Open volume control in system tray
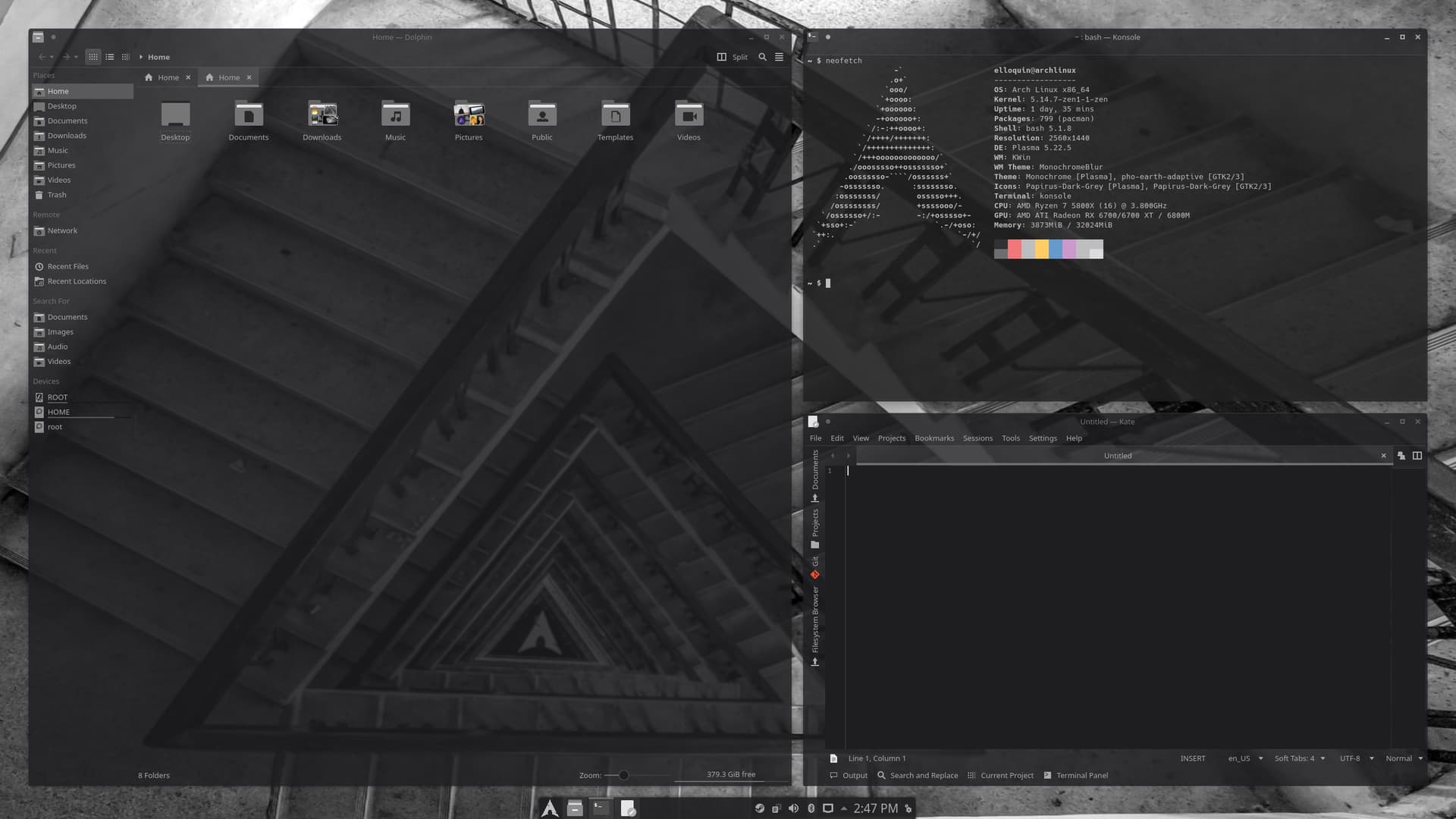Viewport: 1456px width, 819px height. pyautogui.click(x=793, y=808)
